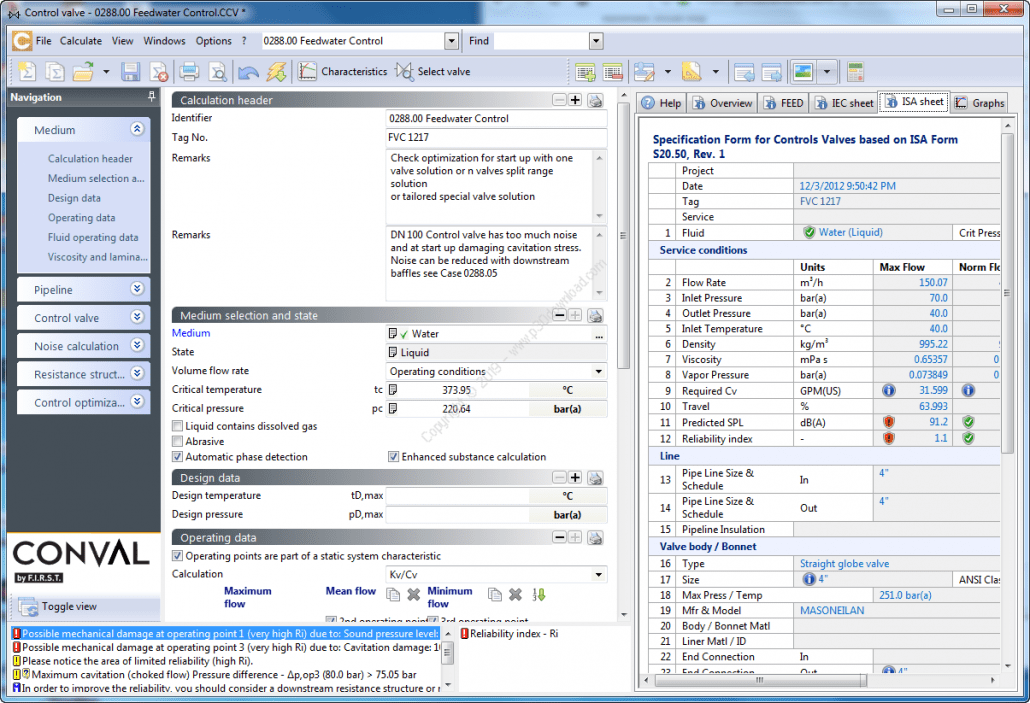Open the Kv/Cv calculation dropdown
The image size is (1030, 703).
pos(598,575)
